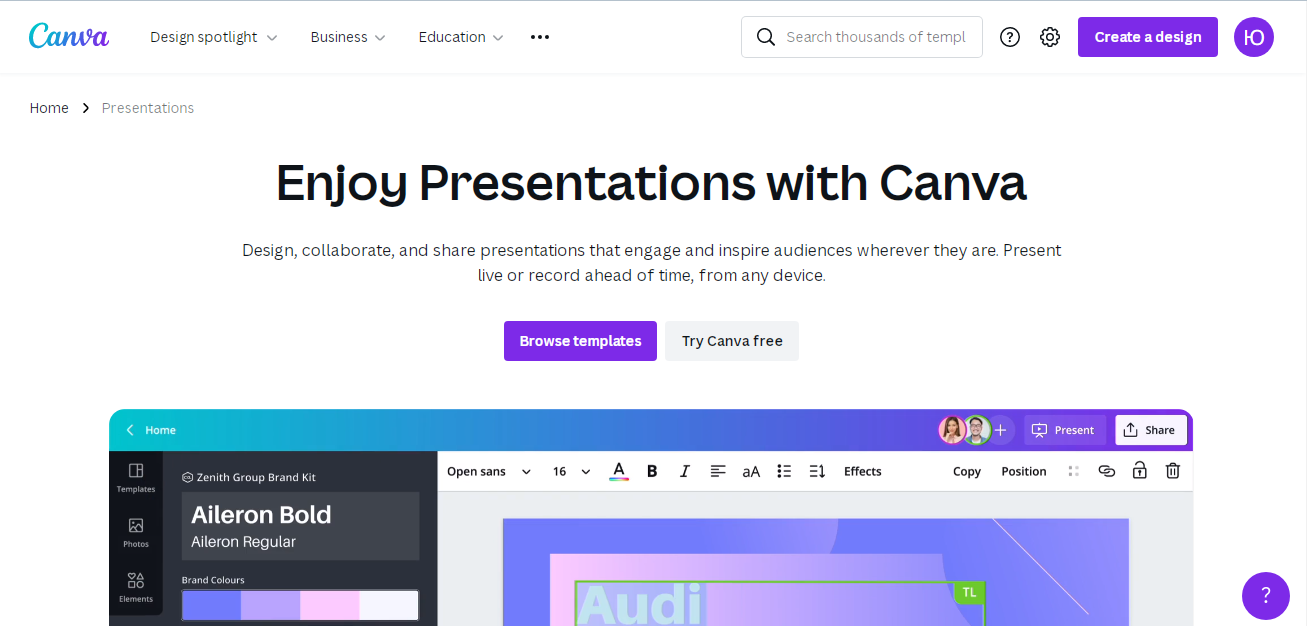The height and width of the screenshot is (626, 1307).
Task: Click Browse templates button
Action: 580,341
